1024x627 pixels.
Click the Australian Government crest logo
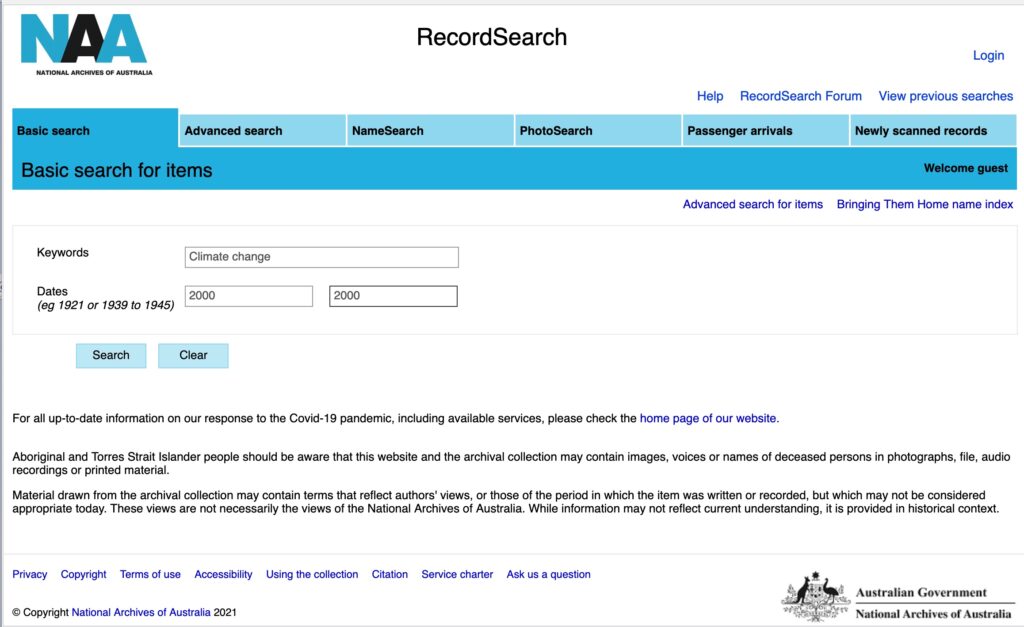[815, 598]
